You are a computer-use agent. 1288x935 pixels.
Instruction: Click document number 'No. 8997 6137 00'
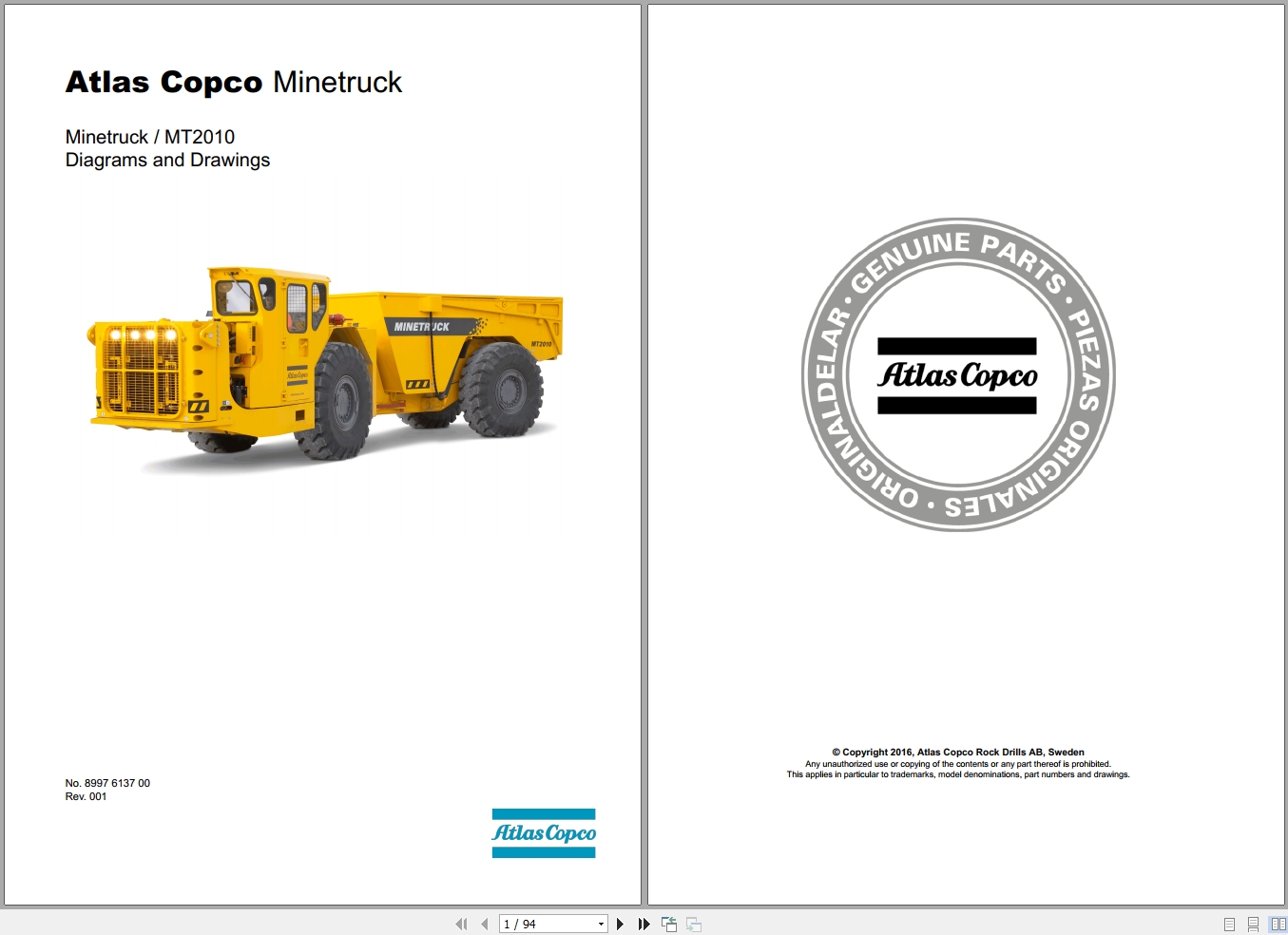(x=107, y=783)
